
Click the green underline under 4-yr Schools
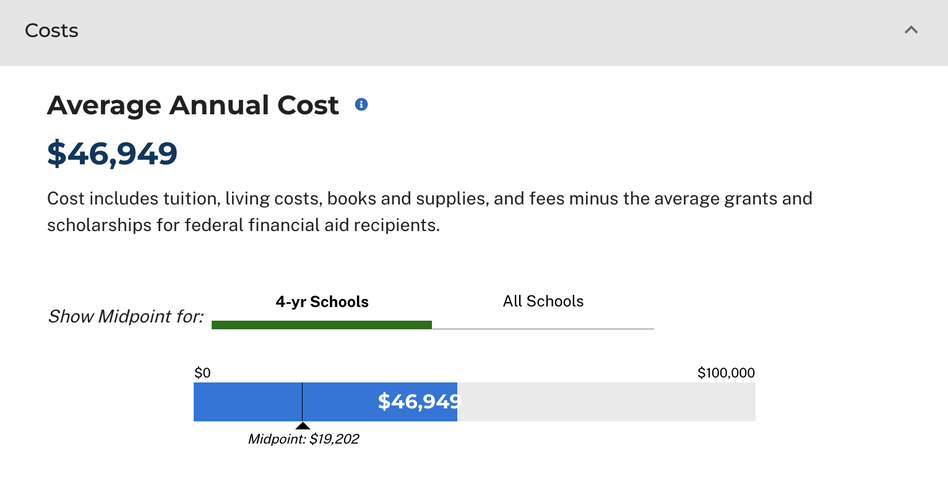click(x=322, y=325)
